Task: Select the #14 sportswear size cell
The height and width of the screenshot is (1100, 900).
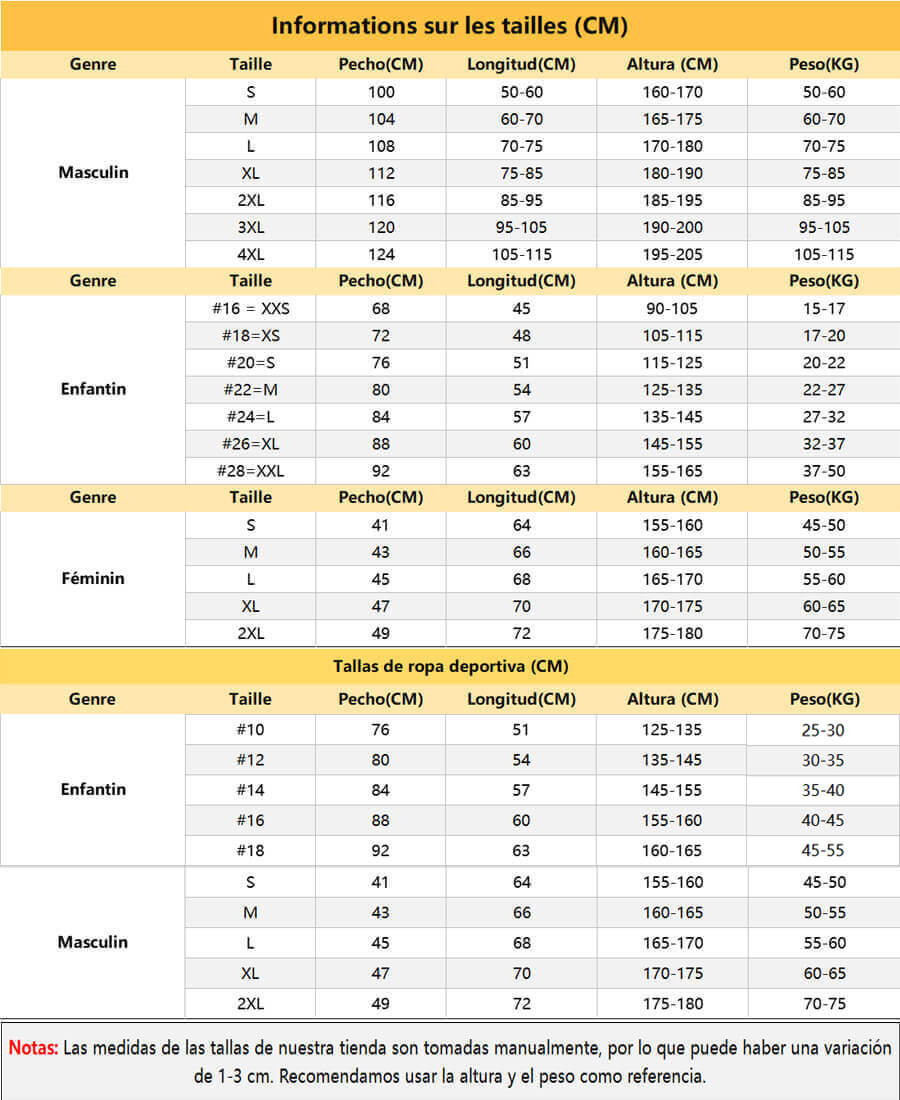Action: point(250,790)
